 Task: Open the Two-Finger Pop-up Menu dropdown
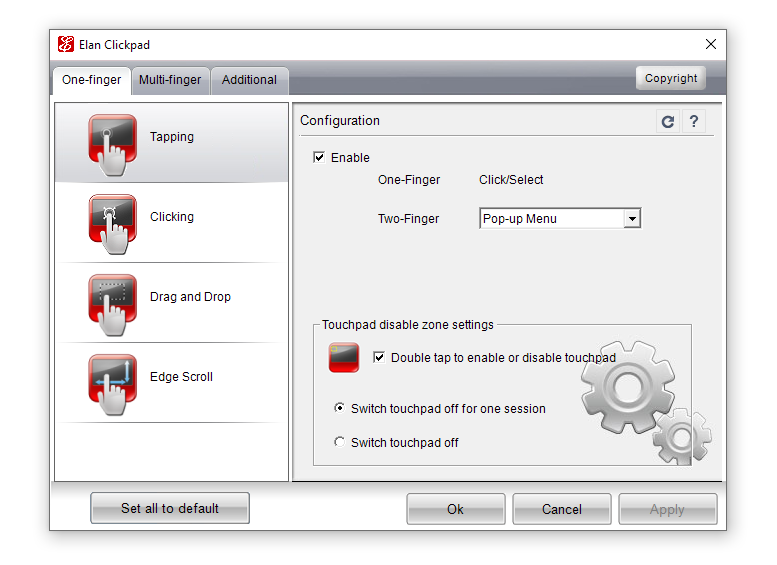click(x=560, y=219)
